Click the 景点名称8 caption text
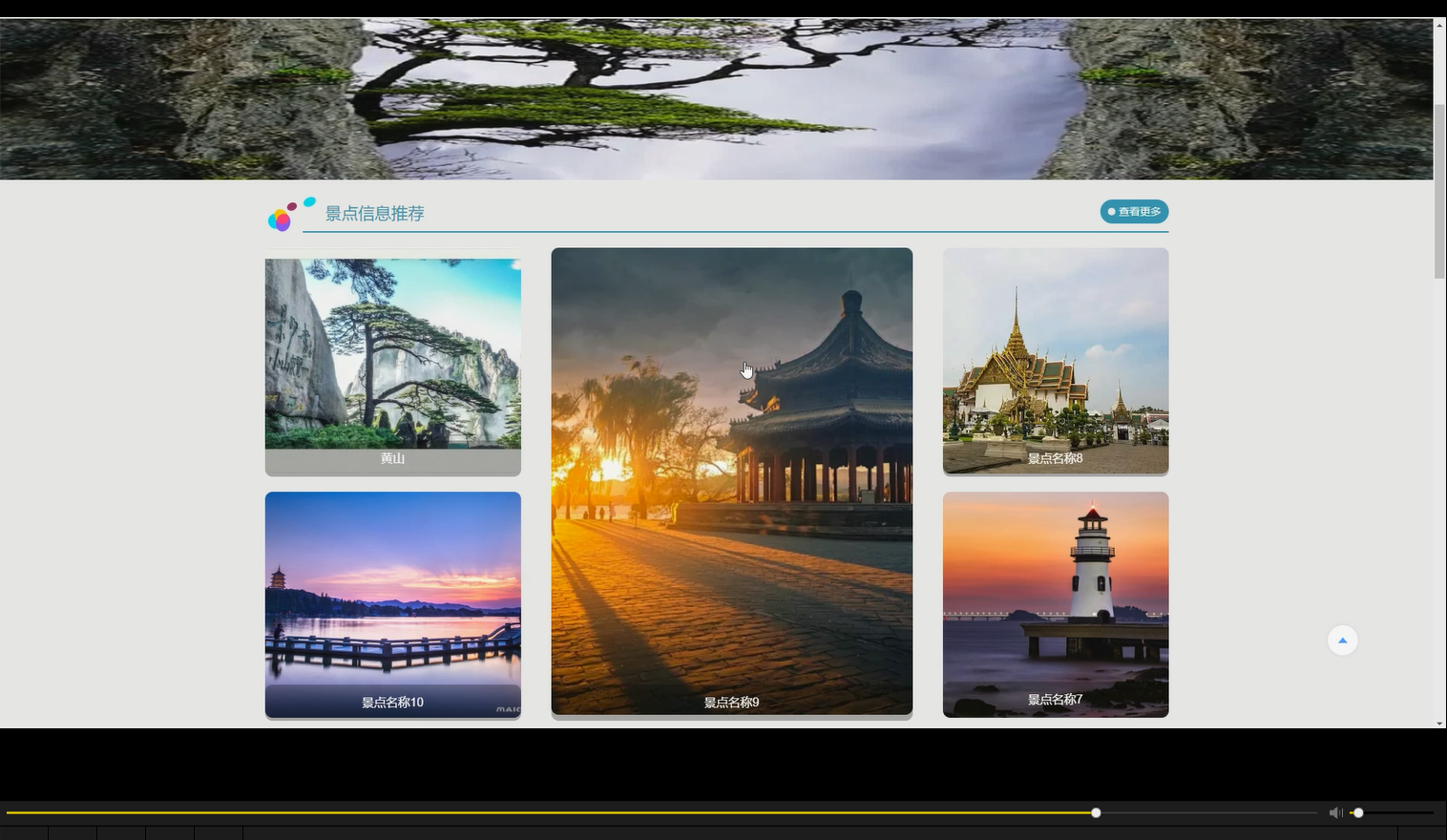1447x840 pixels. coord(1056,458)
